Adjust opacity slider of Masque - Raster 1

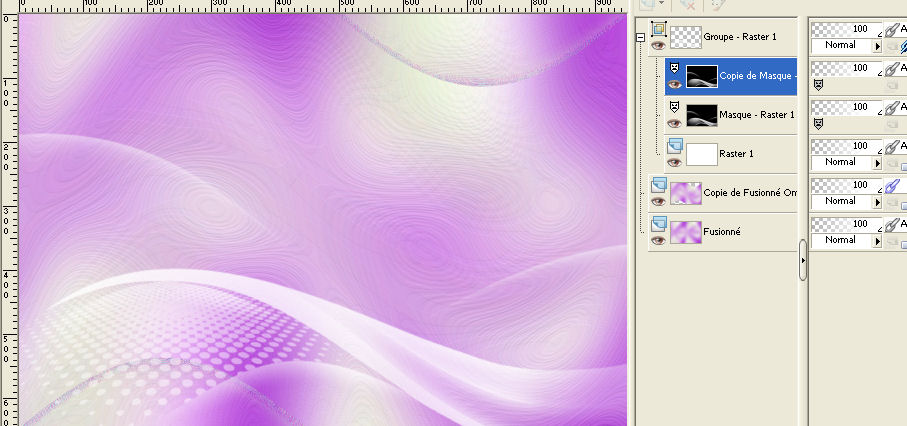[x=846, y=107]
